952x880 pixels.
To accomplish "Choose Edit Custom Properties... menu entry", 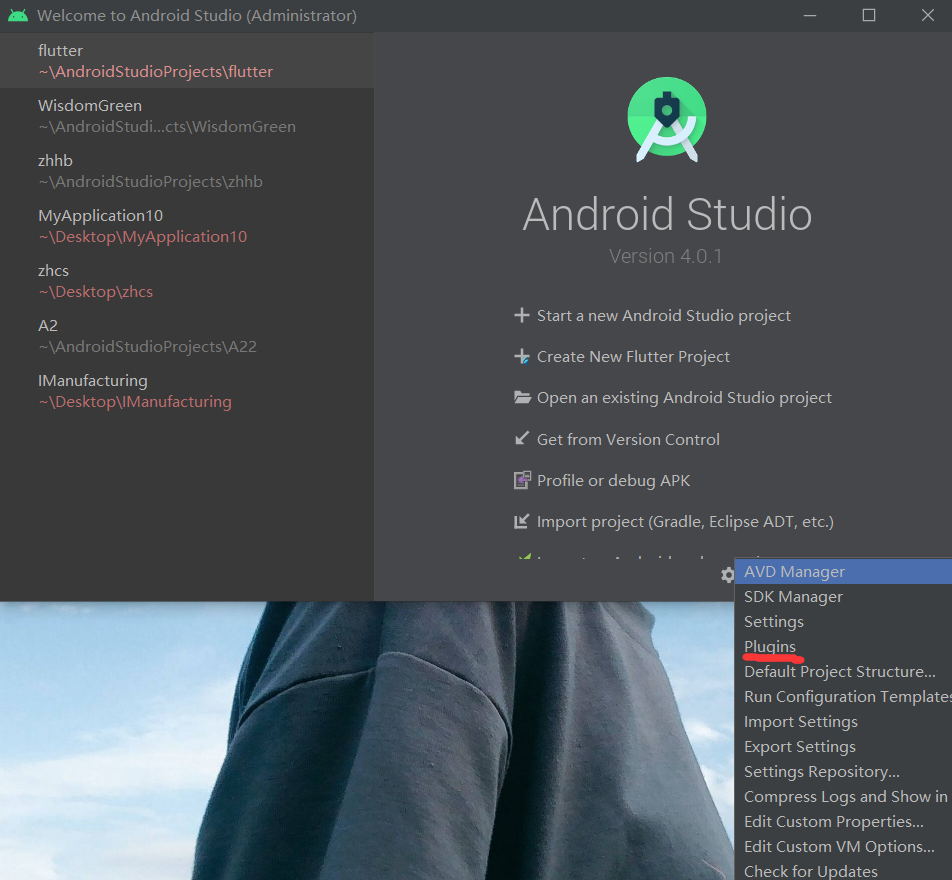I will 843,821.
